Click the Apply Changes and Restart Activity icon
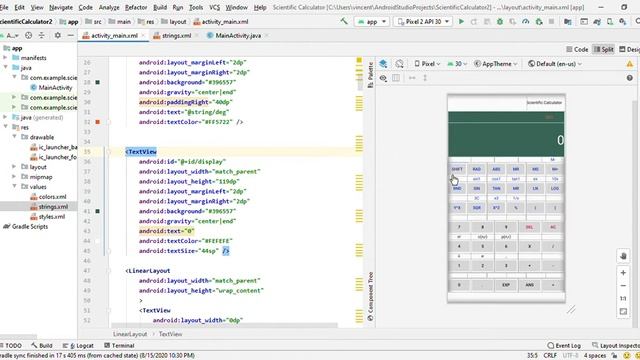 (x=474, y=21)
